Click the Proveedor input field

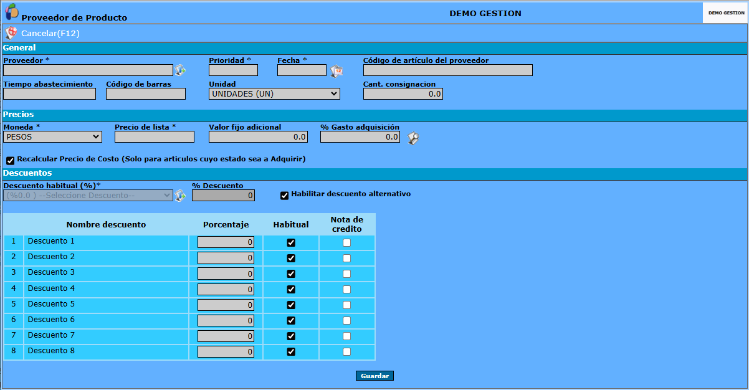click(88, 70)
